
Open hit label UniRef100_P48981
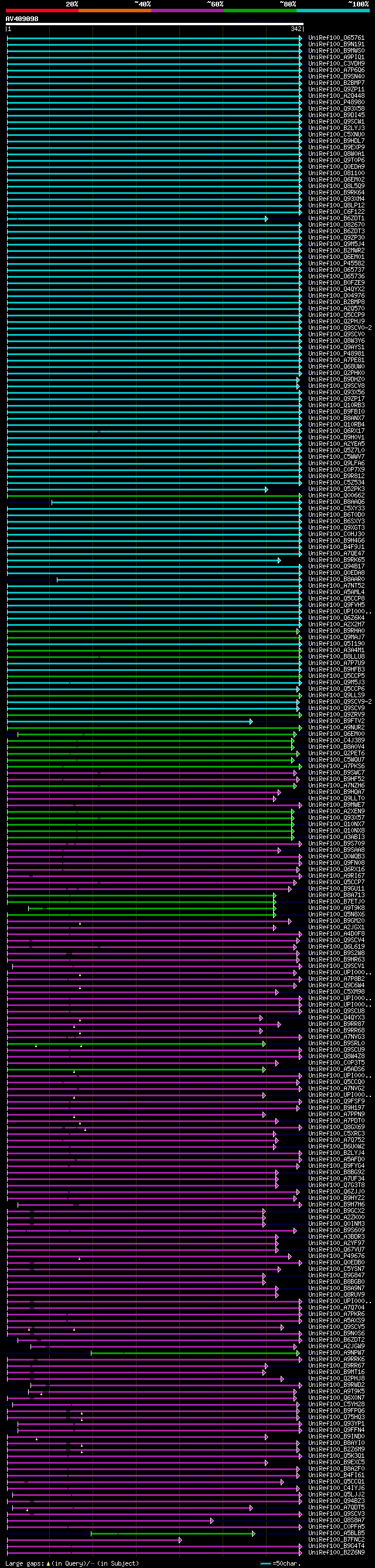click(x=337, y=354)
